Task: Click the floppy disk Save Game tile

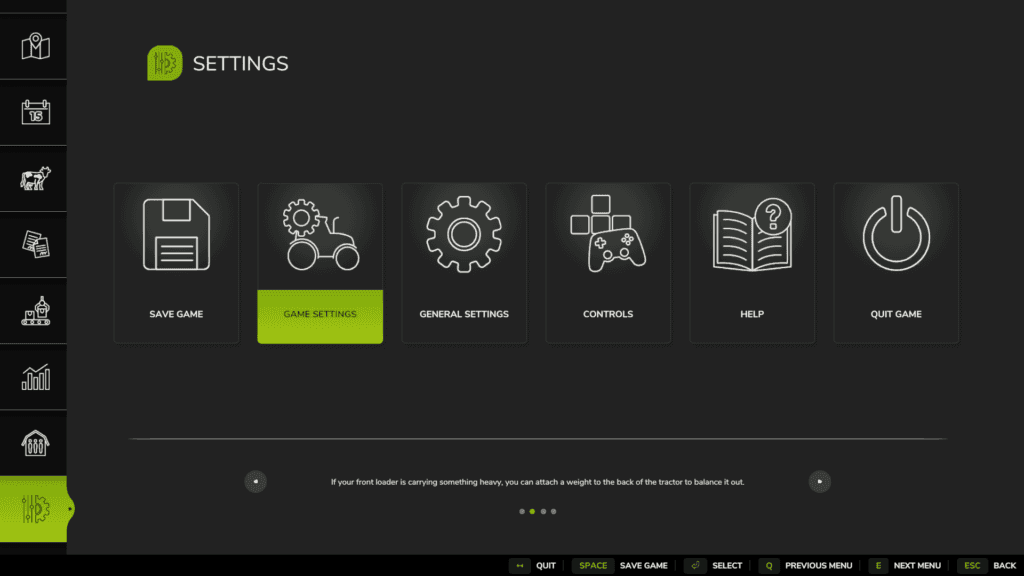Action: coord(176,262)
